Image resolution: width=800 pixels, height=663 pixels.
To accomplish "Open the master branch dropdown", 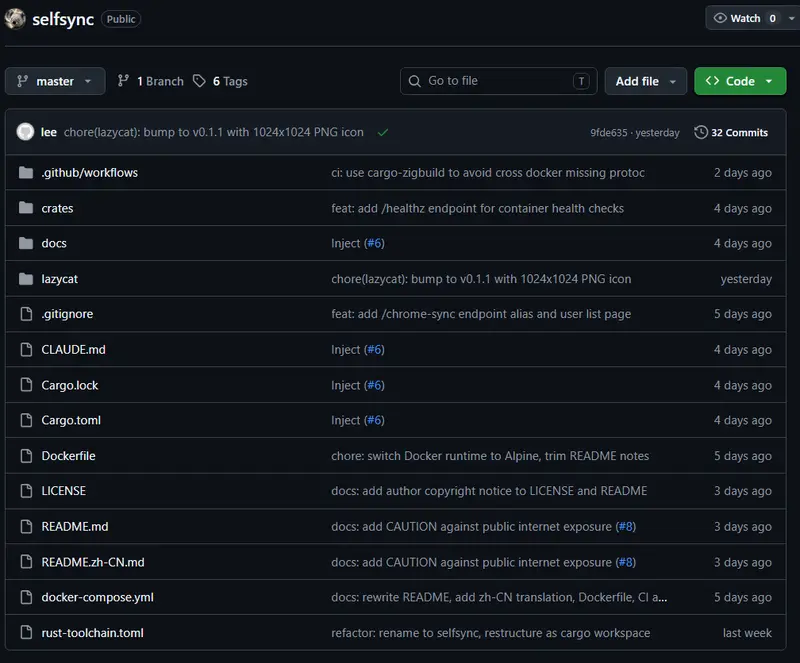I will tap(55, 81).
